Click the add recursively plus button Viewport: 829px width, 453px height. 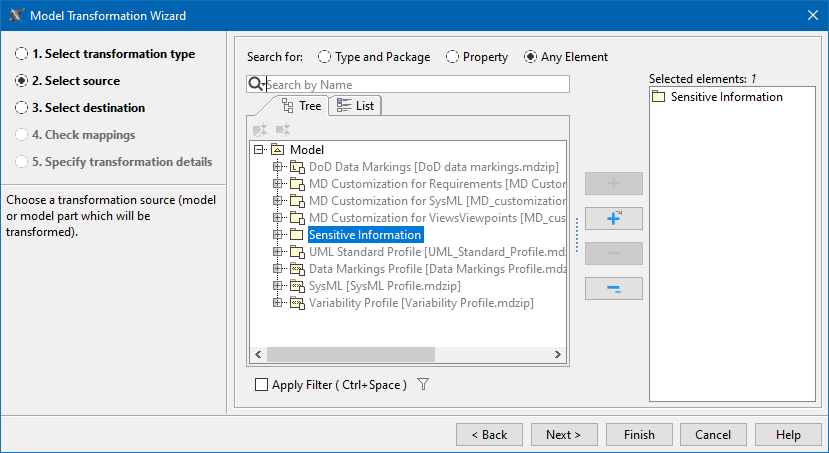pyautogui.click(x=613, y=219)
